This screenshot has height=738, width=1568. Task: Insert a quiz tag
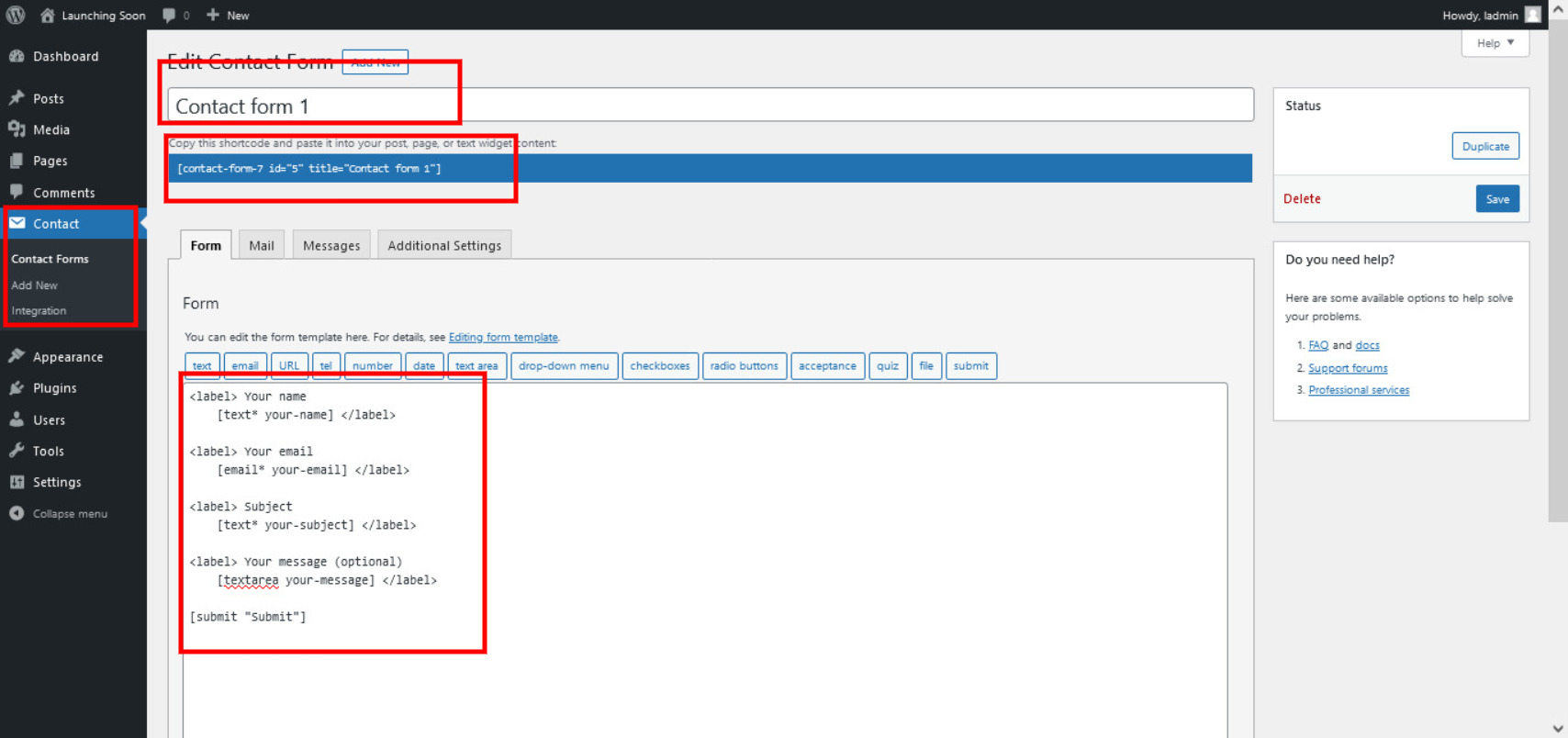[888, 365]
